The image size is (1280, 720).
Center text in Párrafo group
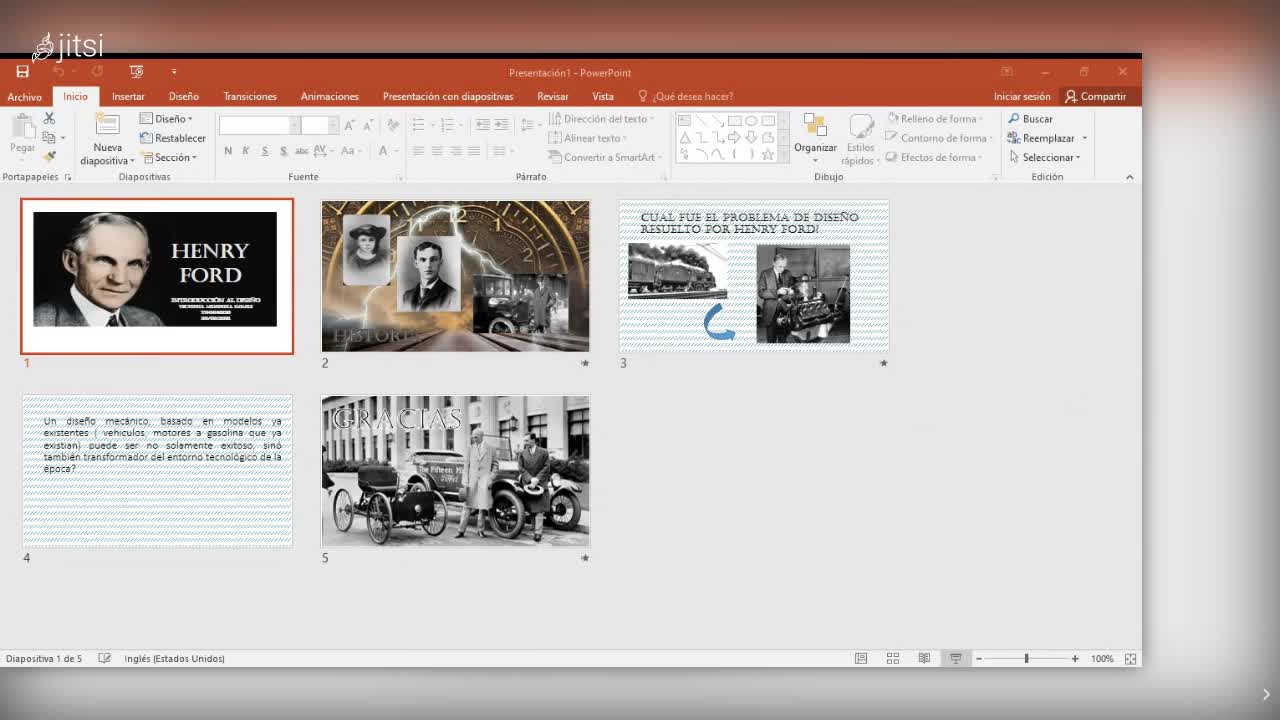point(437,151)
